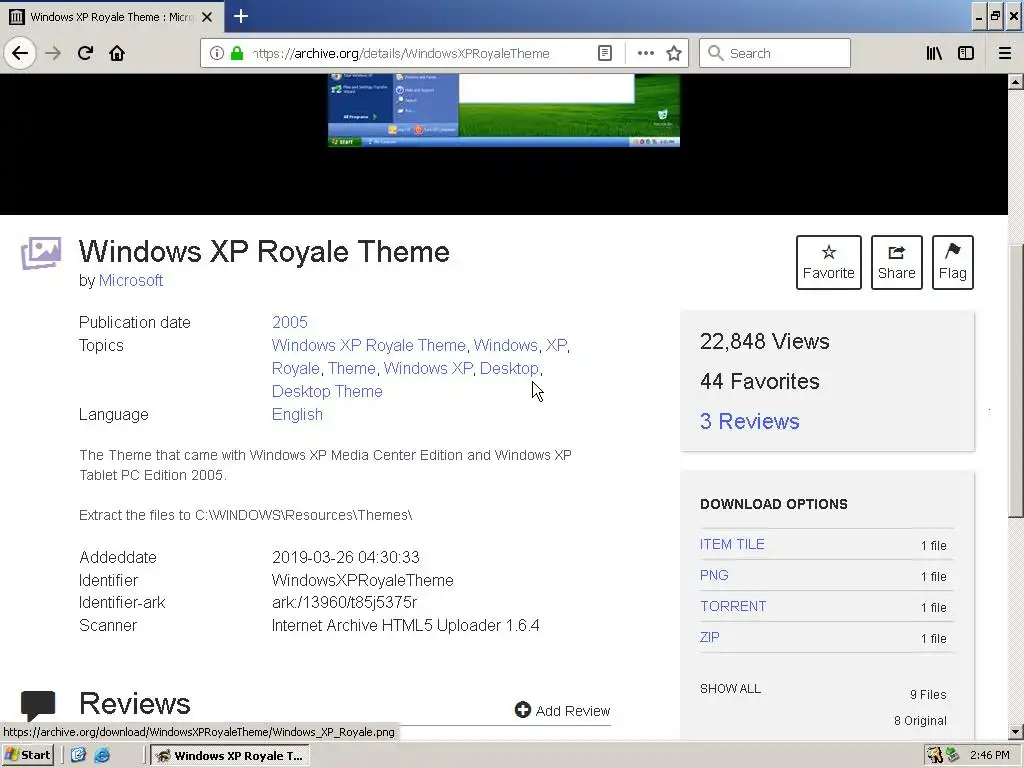This screenshot has height=768, width=1024.
Task: Click the ark:/13960/t85j5375r value
Action: click(344, 602)
